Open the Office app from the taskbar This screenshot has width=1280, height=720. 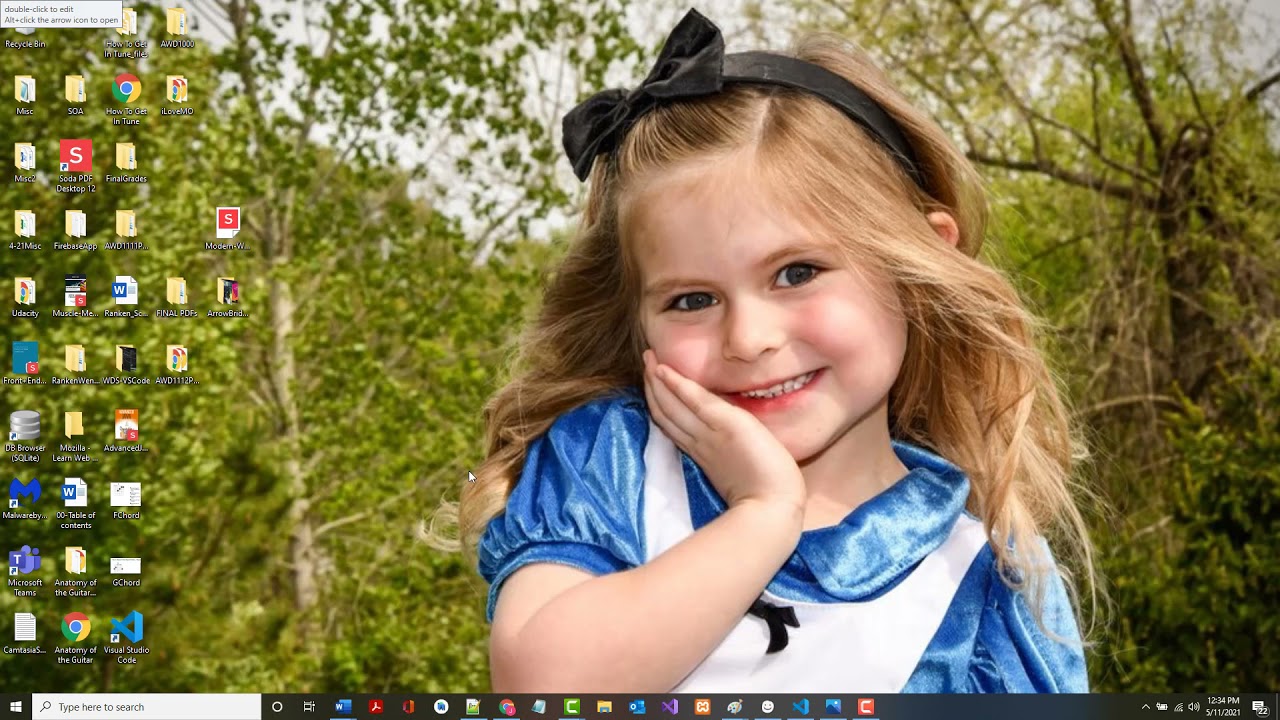click(x=408, y=707)
